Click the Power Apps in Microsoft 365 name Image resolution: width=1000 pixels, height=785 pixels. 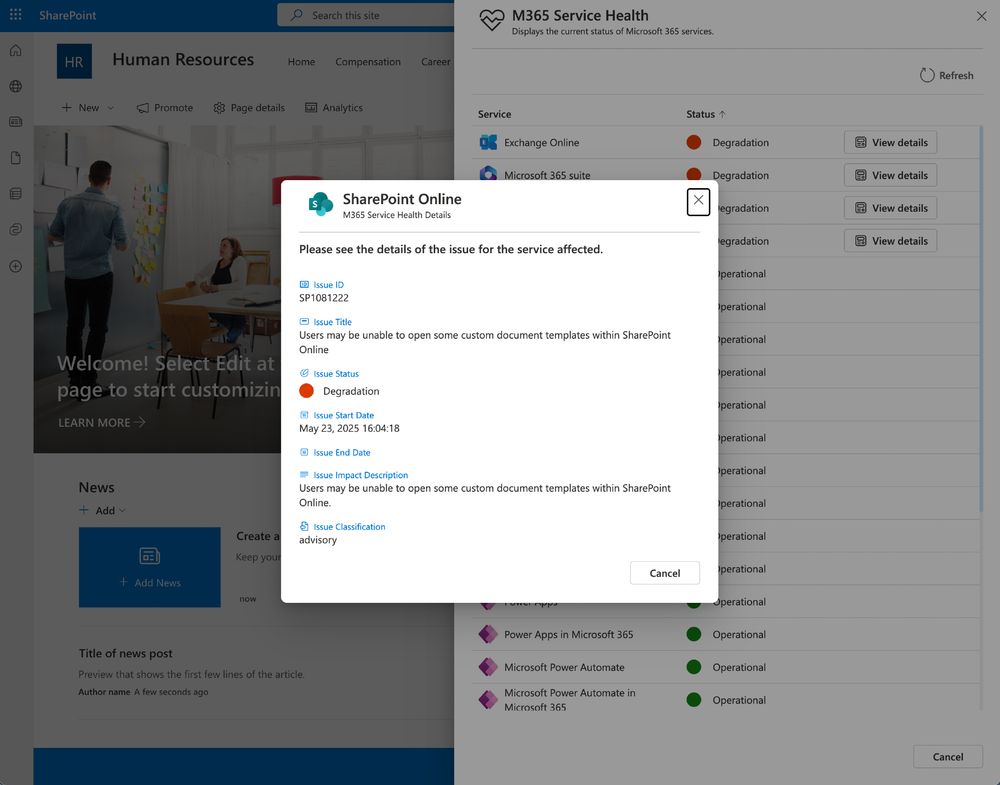[x=569, y=635]
